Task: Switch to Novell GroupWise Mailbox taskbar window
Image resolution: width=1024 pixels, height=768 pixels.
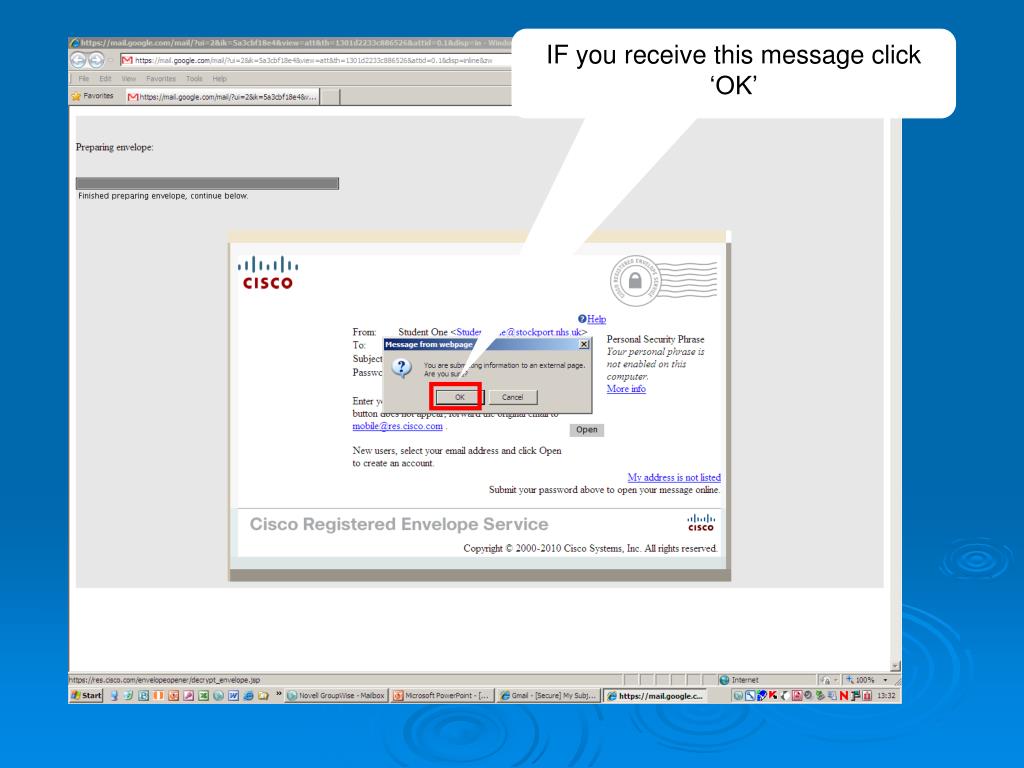Action: pos(336,696)
